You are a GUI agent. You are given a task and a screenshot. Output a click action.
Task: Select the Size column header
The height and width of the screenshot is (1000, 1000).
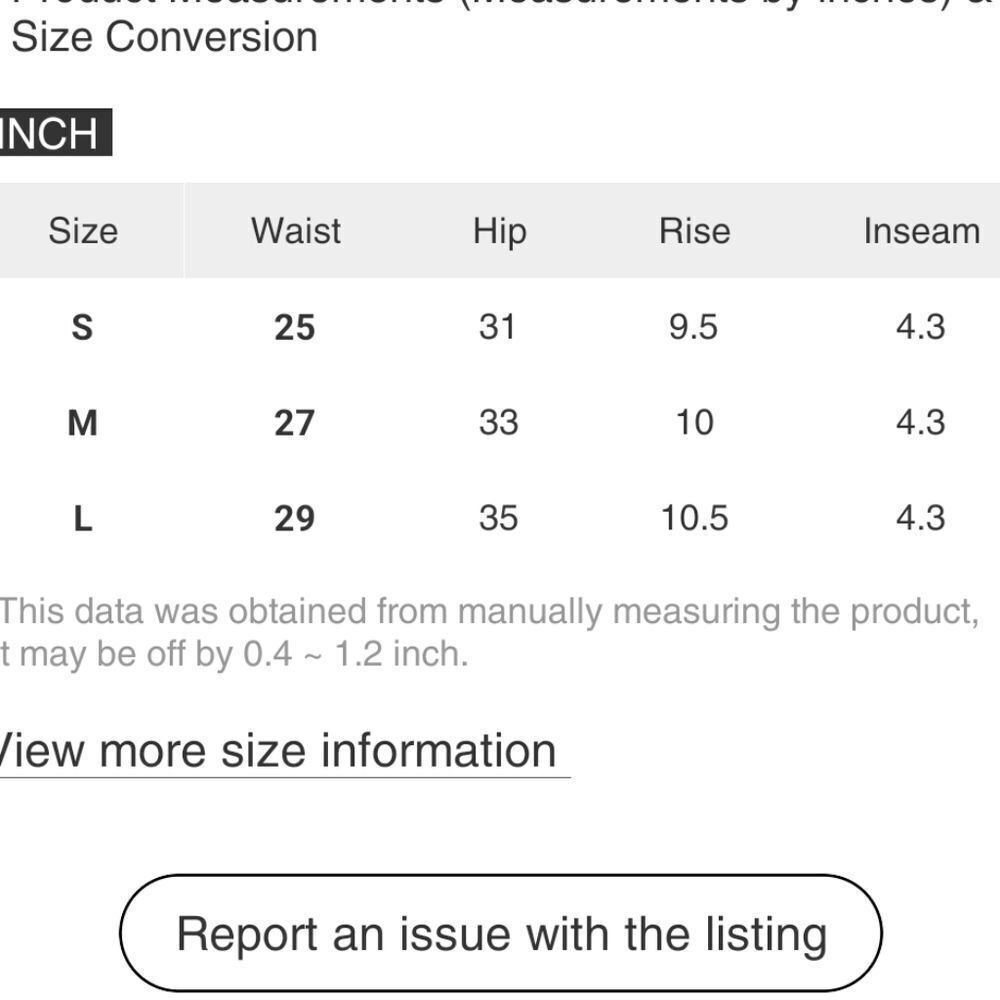click(x=84, y=231)
